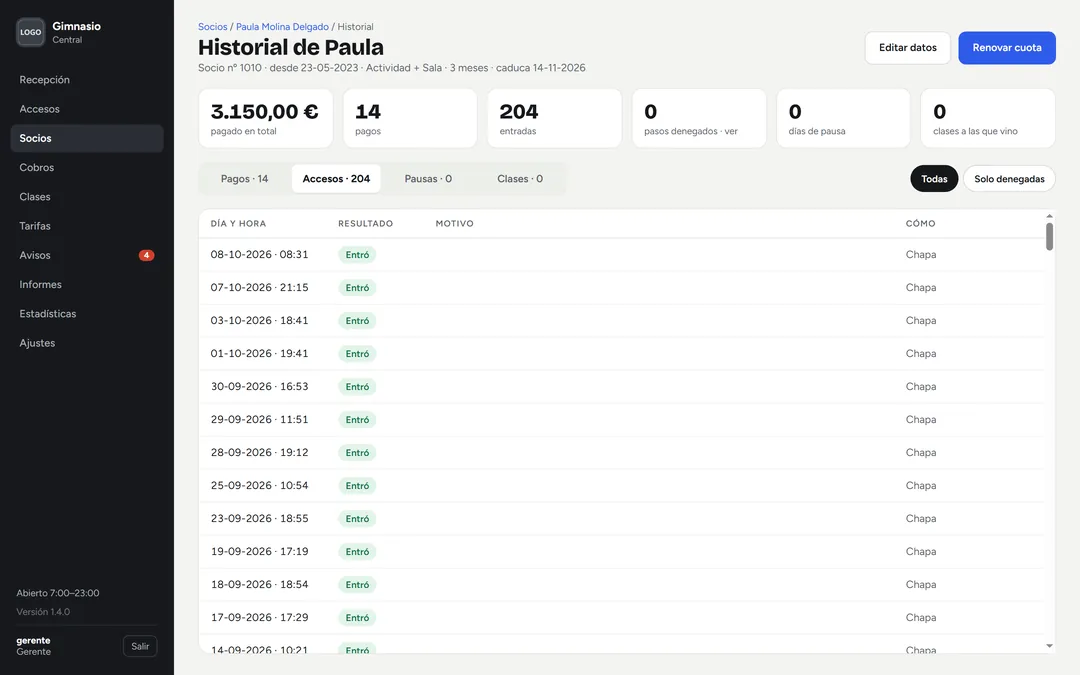Click the Avisos badge showing 4
The height and width of the screenshot is (675, 1080).
pyautogui.click(x=146, y=256)
